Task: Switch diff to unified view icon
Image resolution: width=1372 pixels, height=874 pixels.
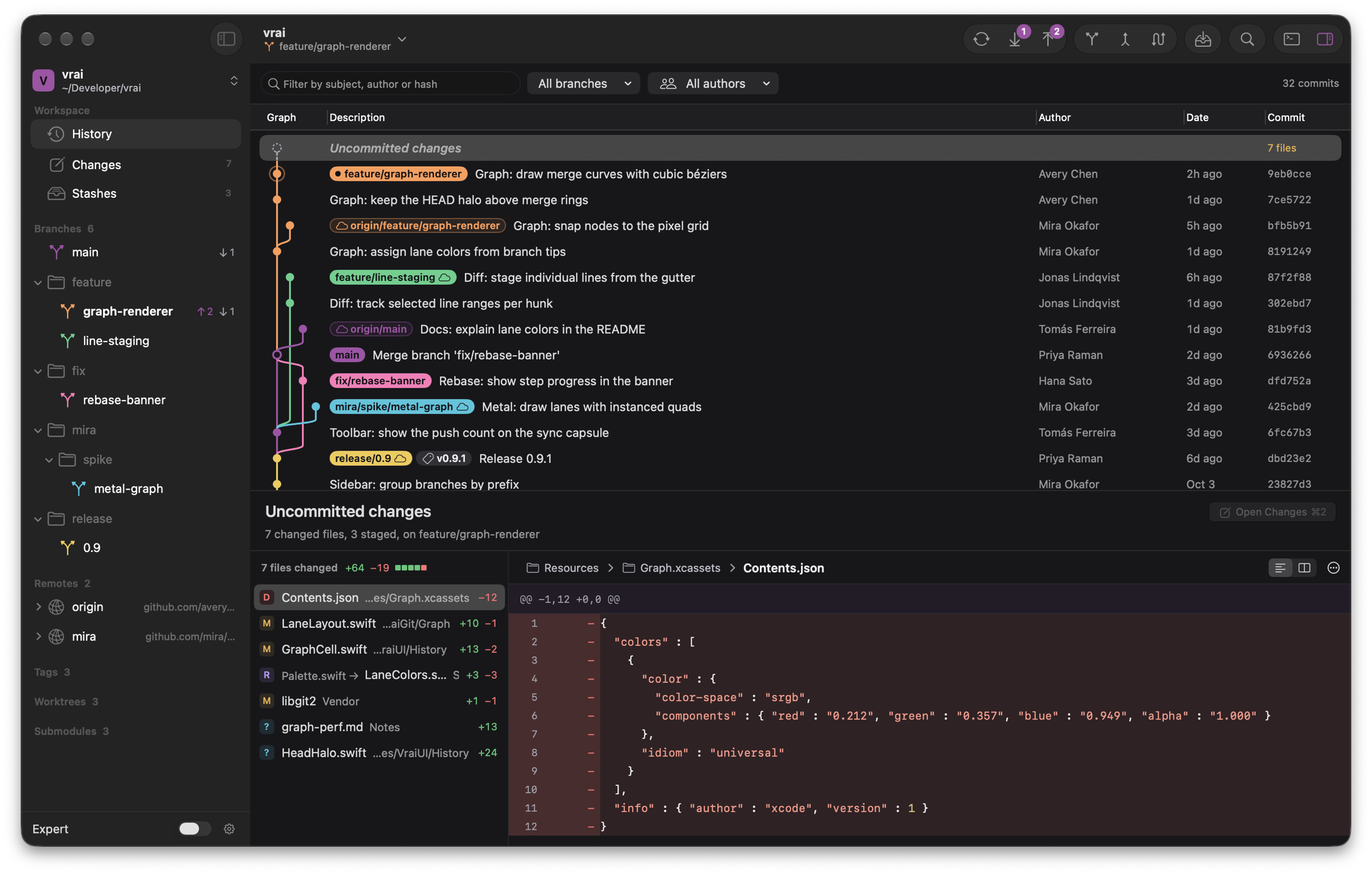Action: pos(1279,568)
